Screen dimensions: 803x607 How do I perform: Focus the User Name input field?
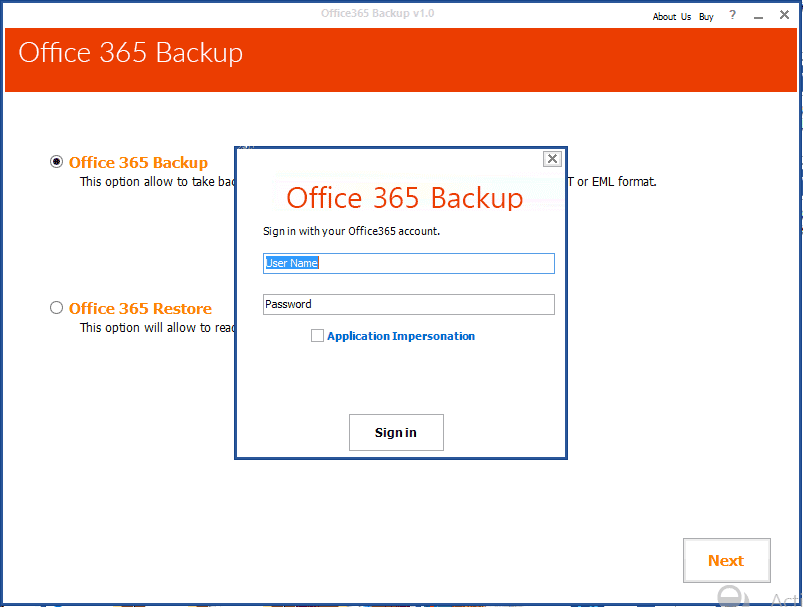408,263
